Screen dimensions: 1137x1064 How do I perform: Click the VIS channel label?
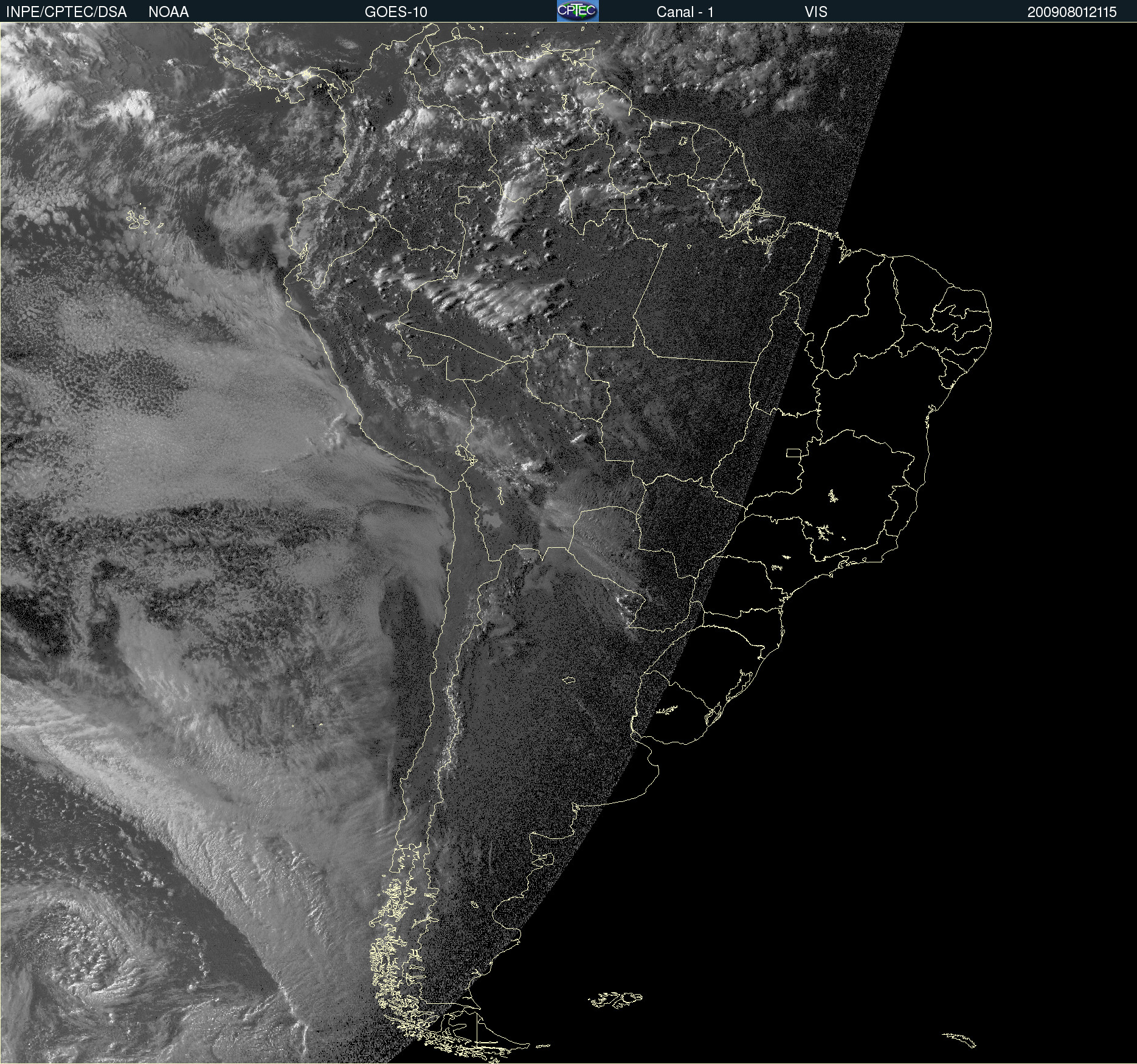(x=816, y=12)
